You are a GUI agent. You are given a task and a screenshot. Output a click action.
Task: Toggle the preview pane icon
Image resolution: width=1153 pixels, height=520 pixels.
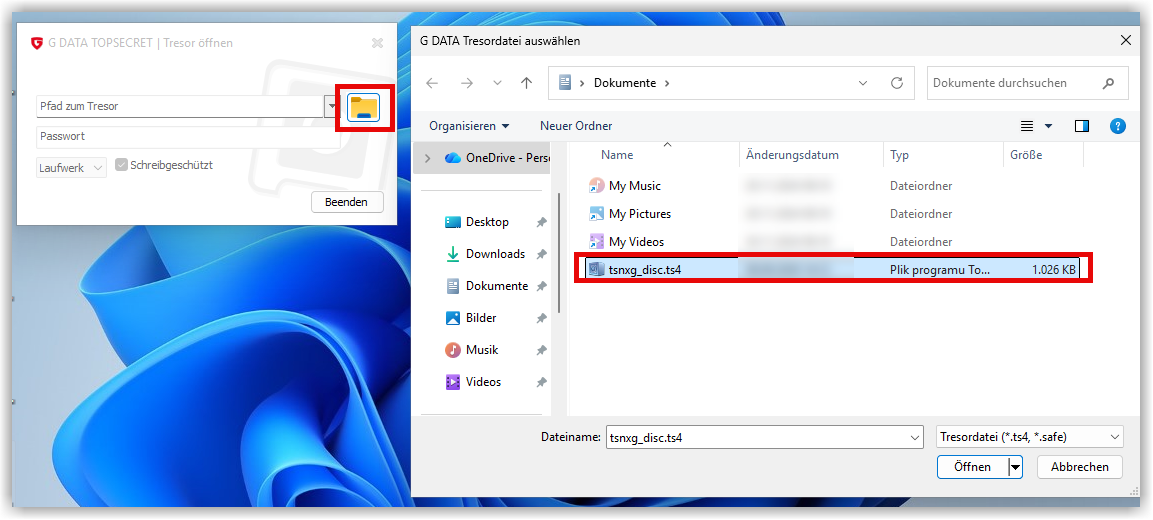(x=1082, y=127)
